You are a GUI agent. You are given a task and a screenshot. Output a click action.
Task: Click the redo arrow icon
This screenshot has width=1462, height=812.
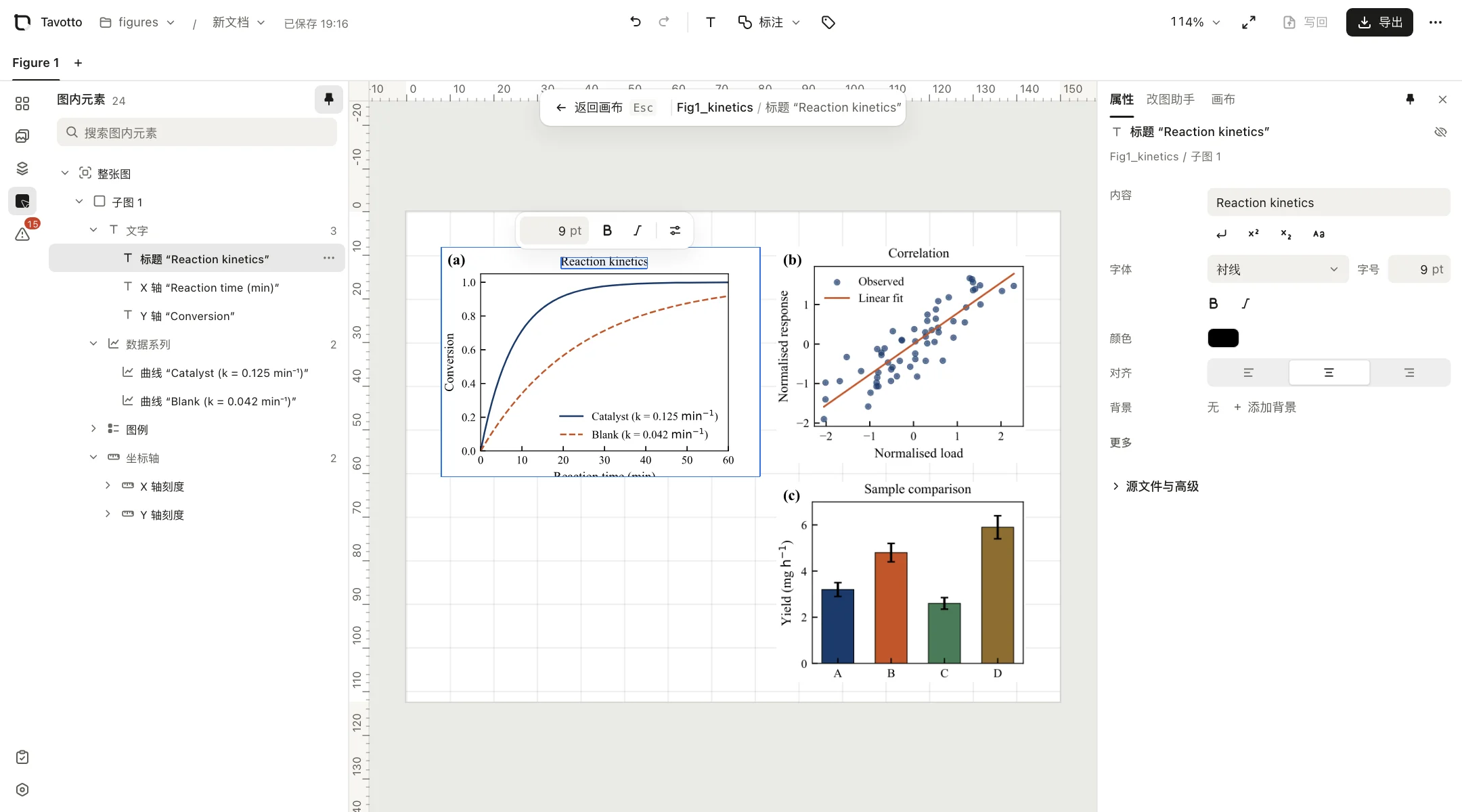pos(664,22)
